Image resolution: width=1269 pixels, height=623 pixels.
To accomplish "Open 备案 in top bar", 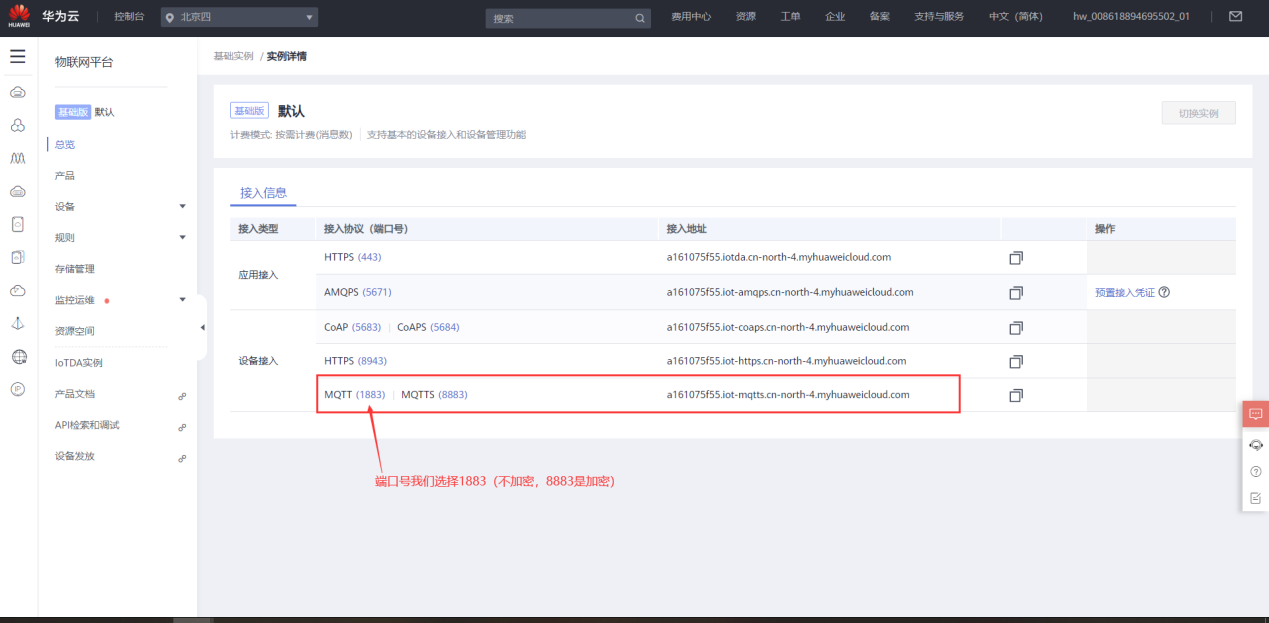I will [879, 17].
